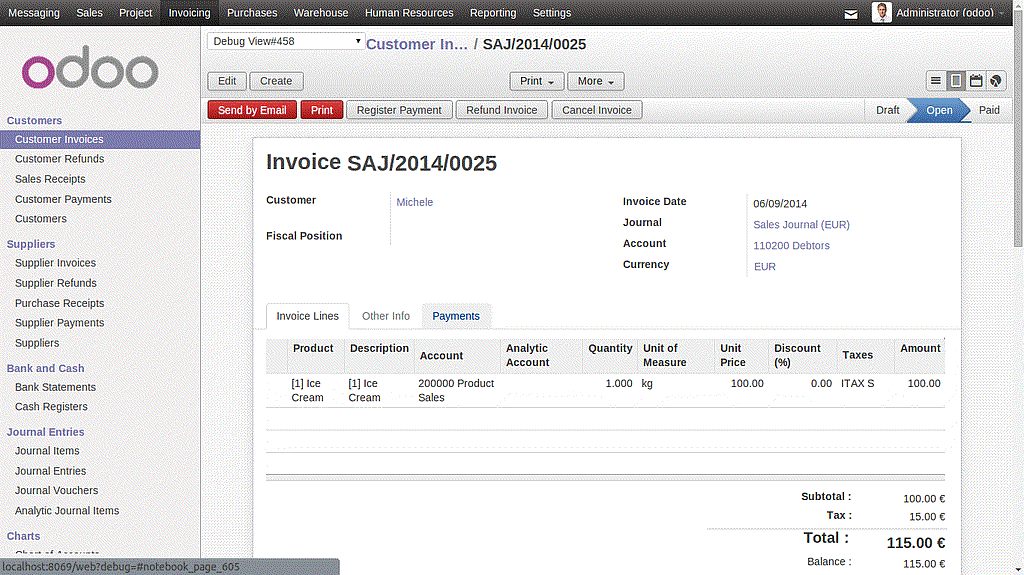Open the mail envelope icon in top bar

(x=851, y=14)
